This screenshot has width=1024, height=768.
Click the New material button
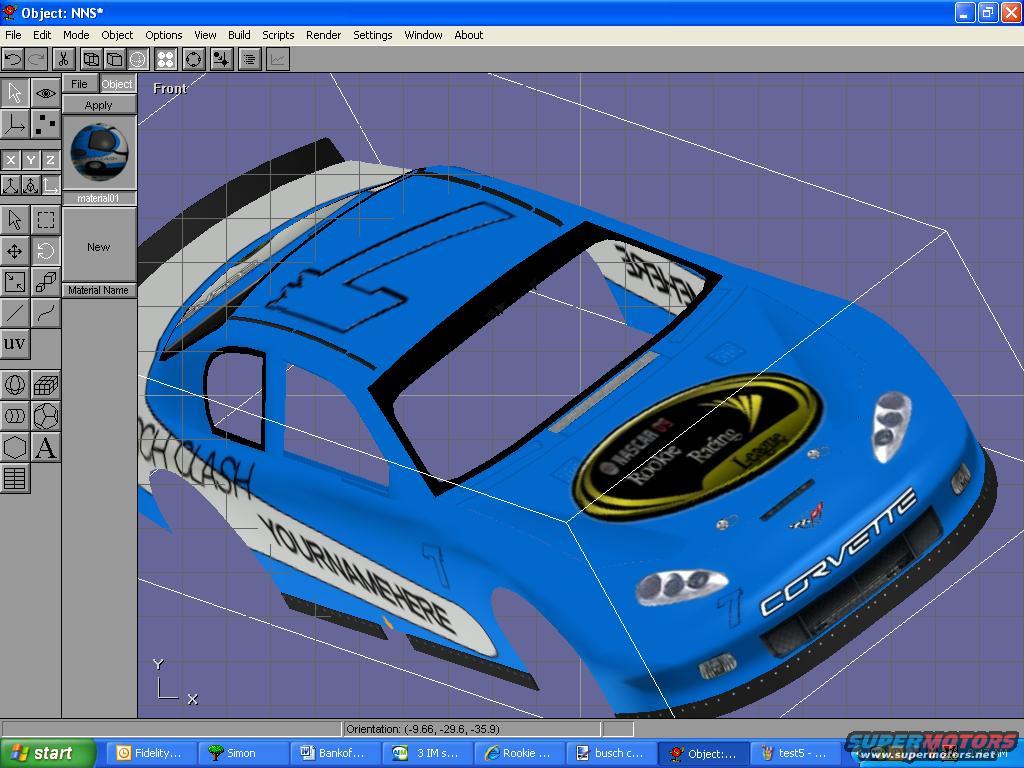[99, 247]
